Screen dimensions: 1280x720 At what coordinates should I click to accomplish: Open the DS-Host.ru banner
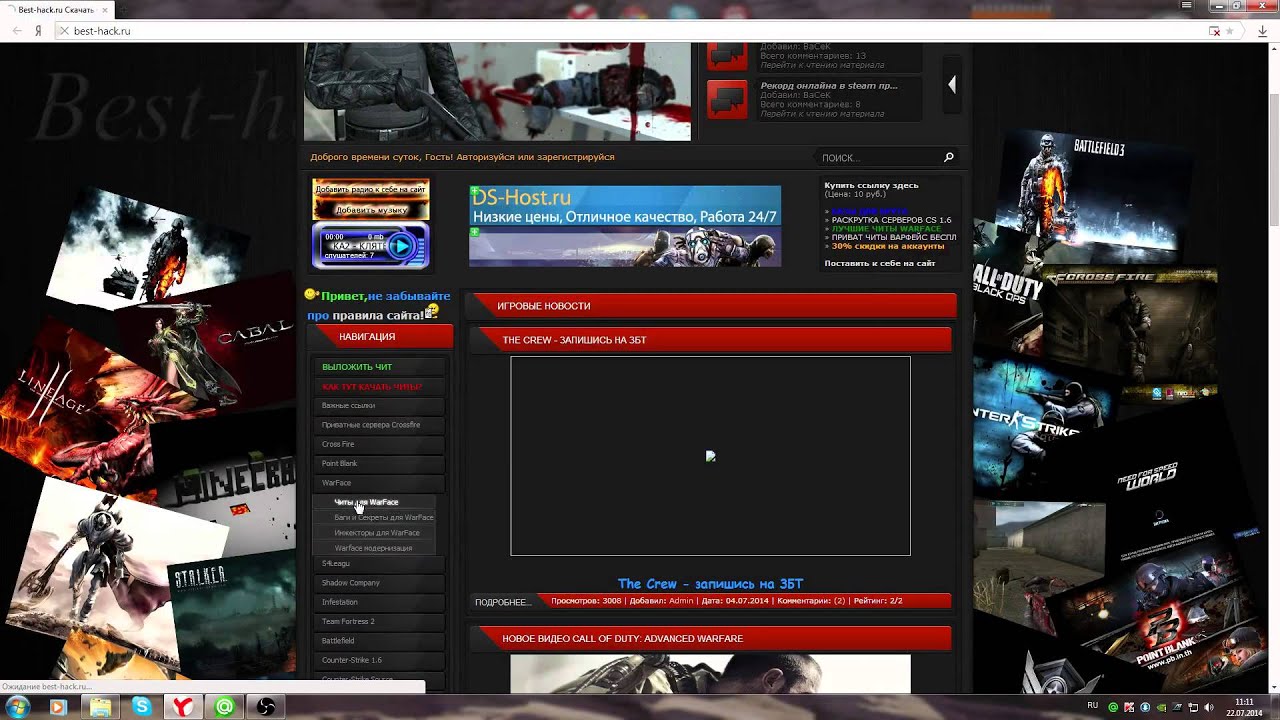tap(625, 206)
